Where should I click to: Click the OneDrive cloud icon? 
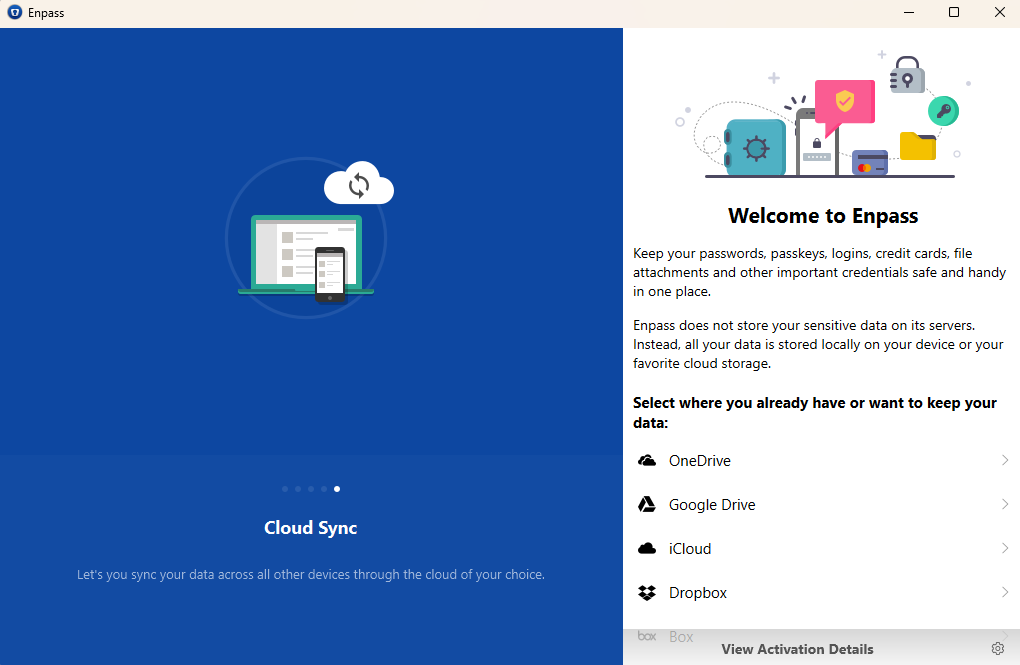point(647,461)
